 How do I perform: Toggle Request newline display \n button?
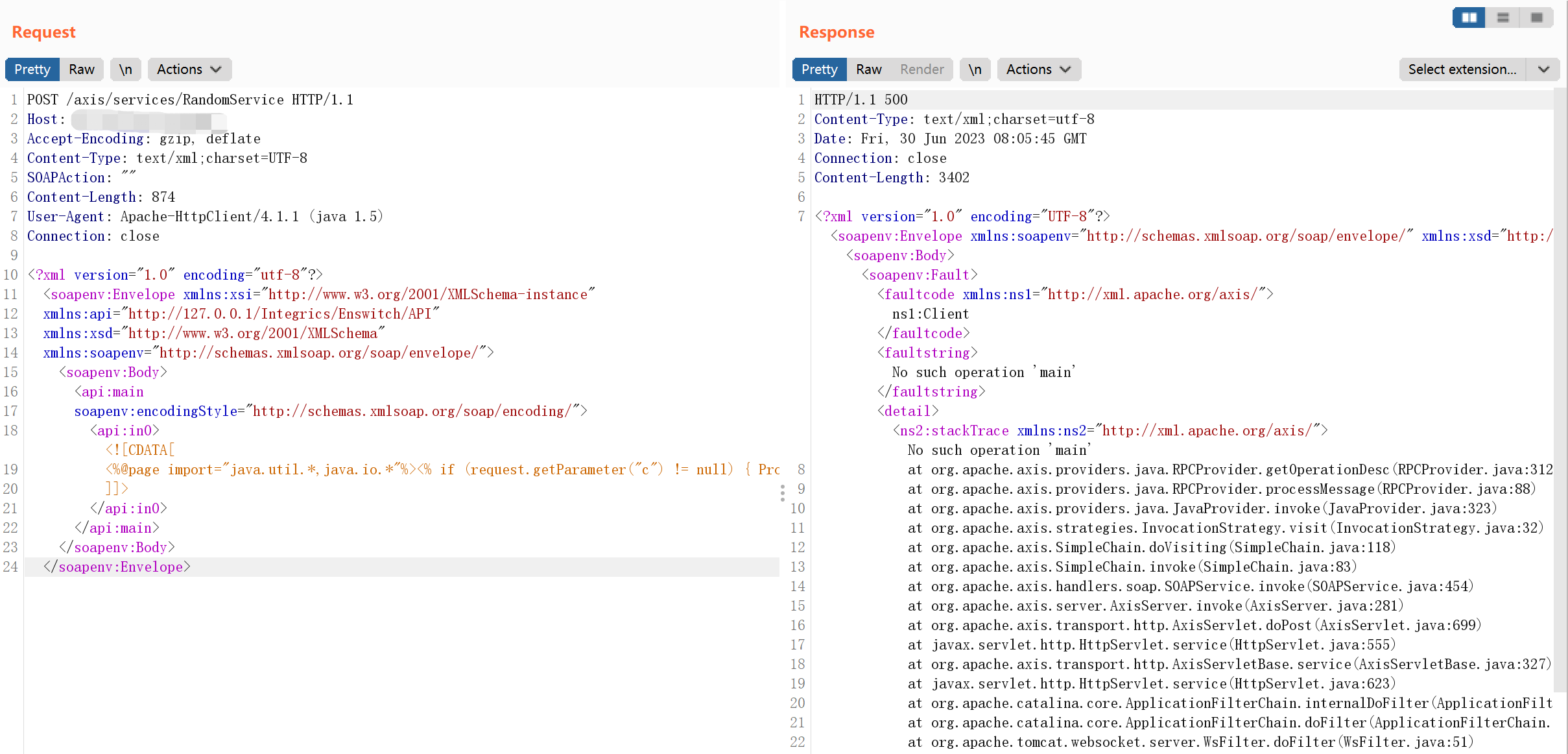125,69
